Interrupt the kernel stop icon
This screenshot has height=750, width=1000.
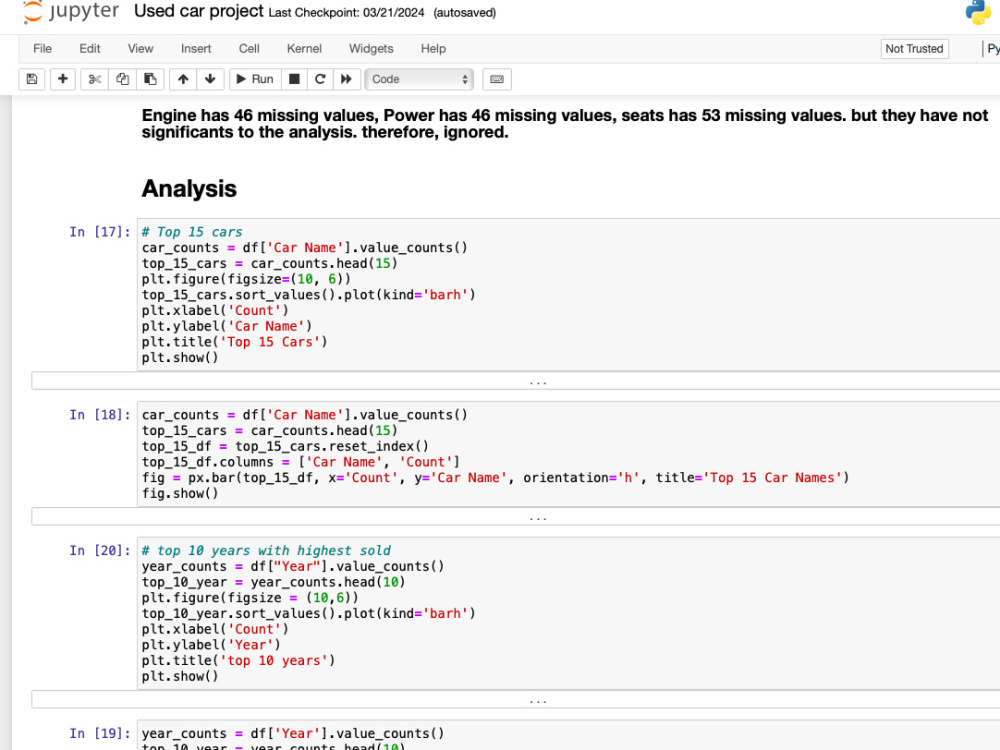point(294,79)
